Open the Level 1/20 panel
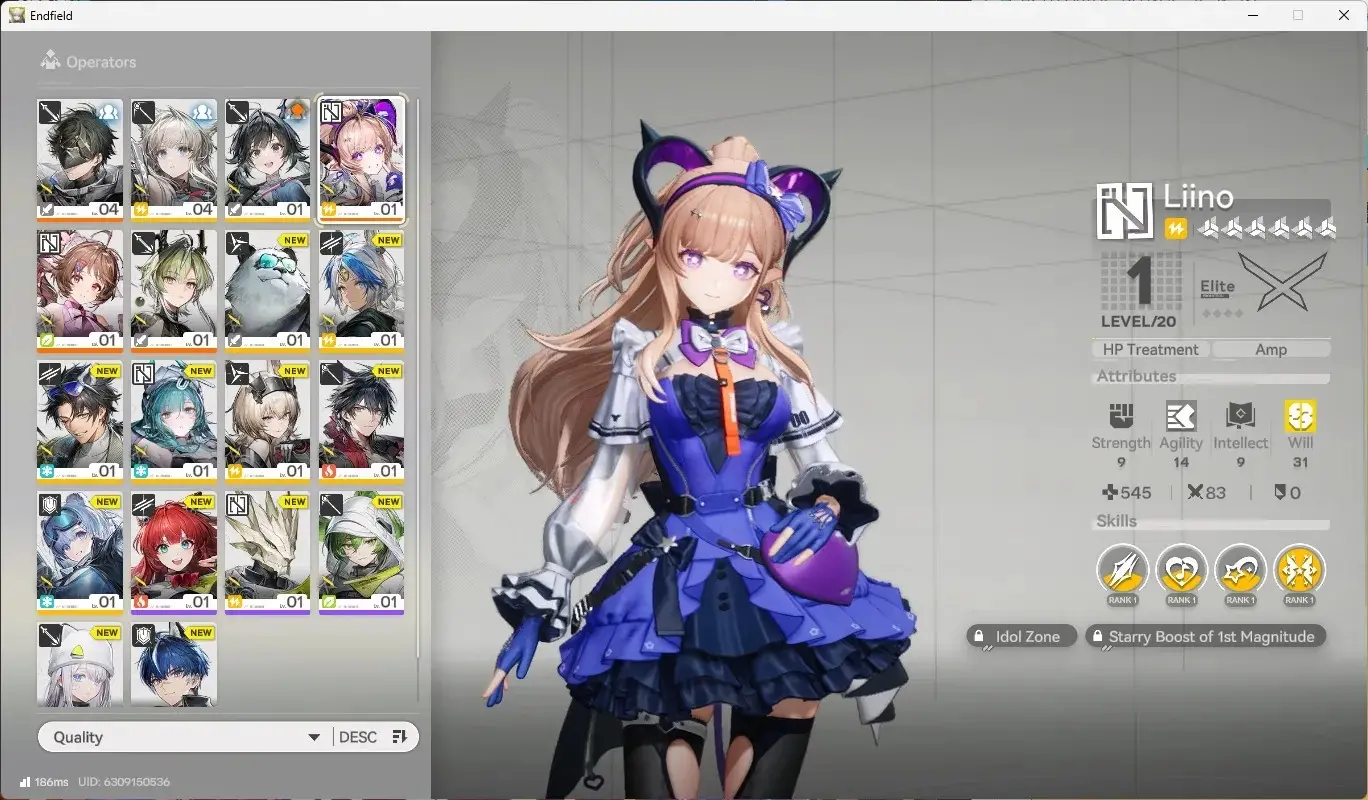This screenshot has width=1368, height=800. coord(1141,290)
